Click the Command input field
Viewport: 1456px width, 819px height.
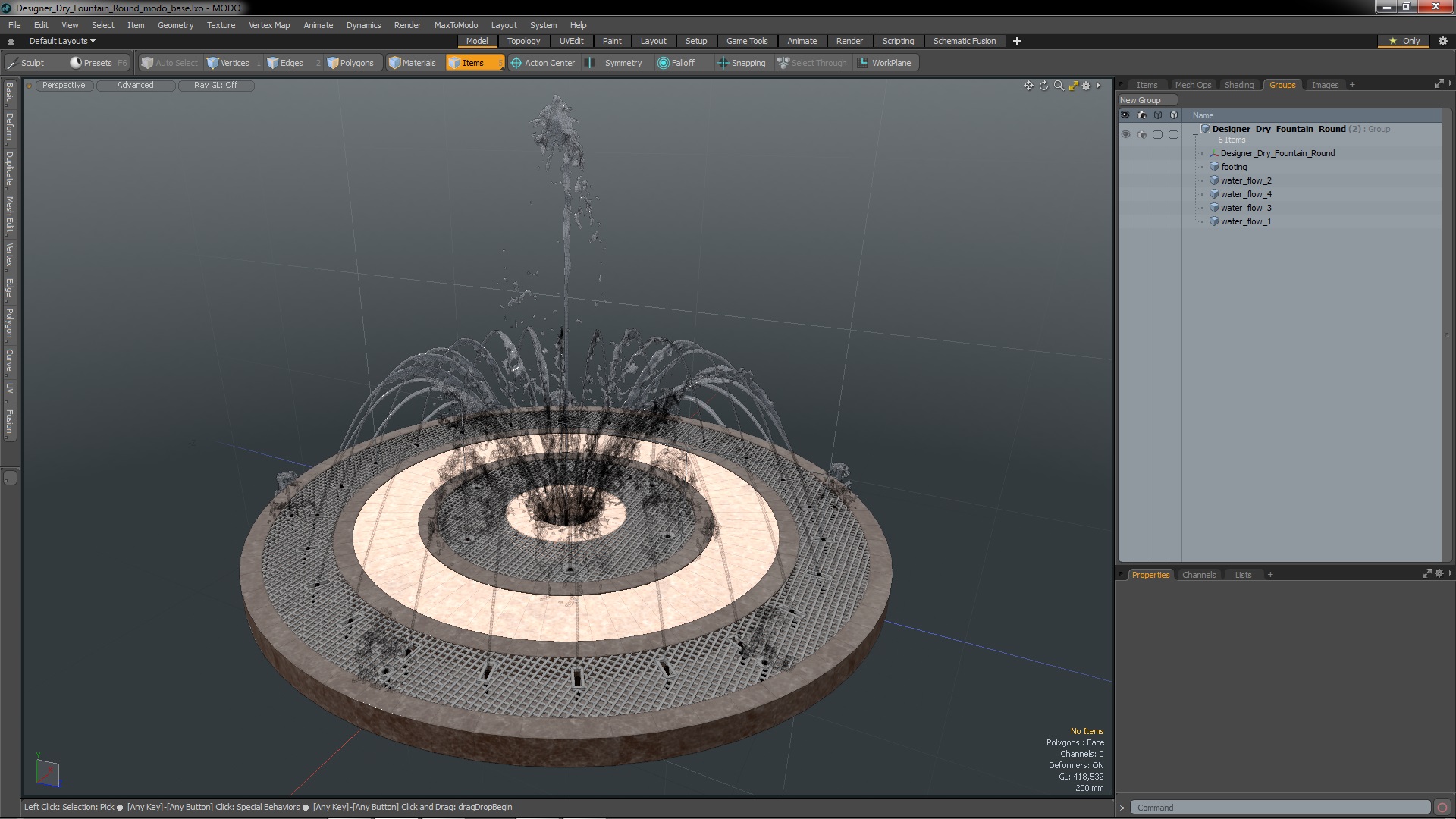click(1280, 808)
